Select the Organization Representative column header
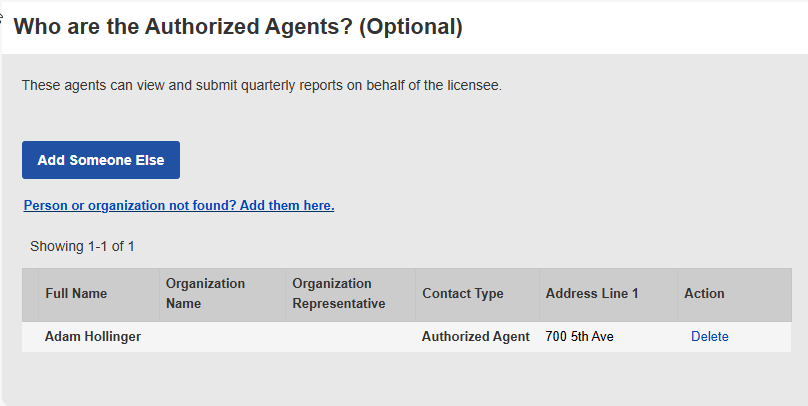Viewport: 808px width, 406px height. pos(338,294)
